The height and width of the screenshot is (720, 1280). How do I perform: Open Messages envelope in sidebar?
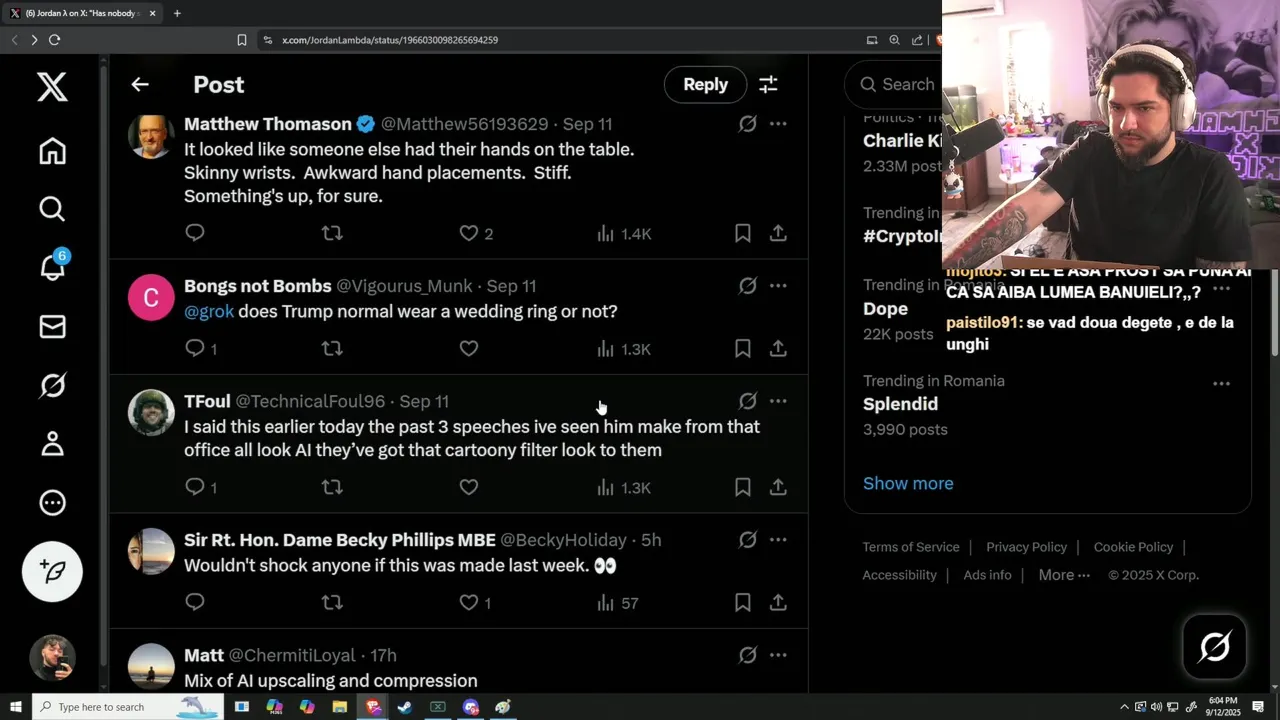(x=52, y=327)
